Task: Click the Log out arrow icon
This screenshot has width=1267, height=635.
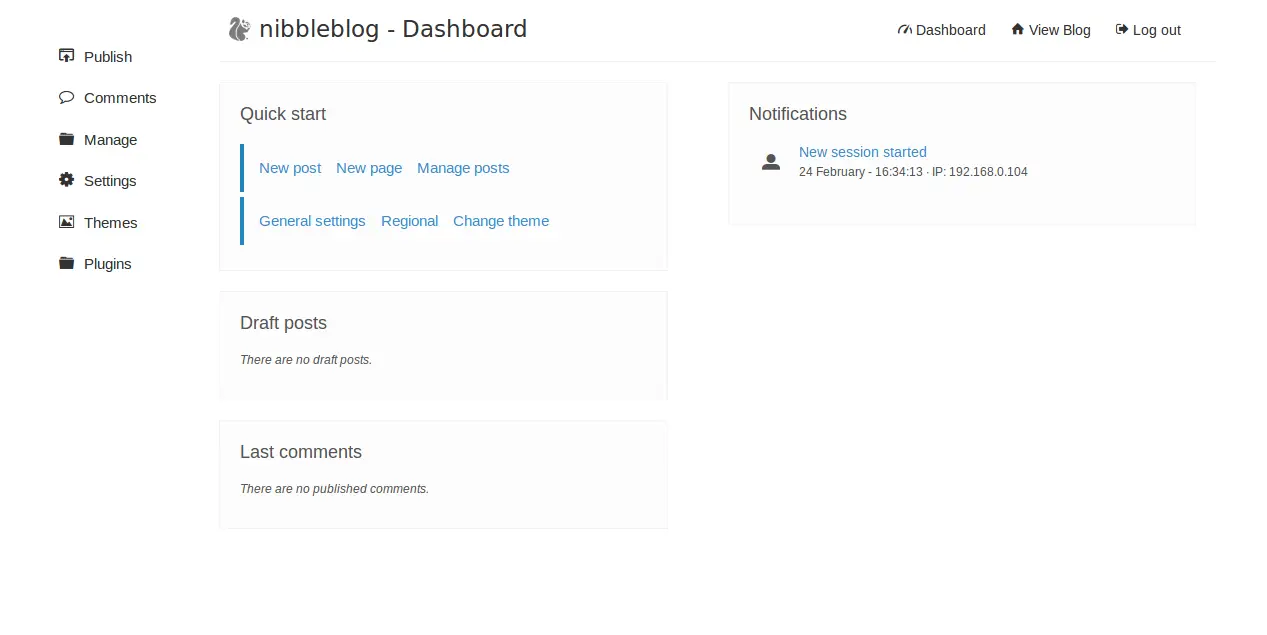Action: pyautogui.click(x=1122, y=29)
